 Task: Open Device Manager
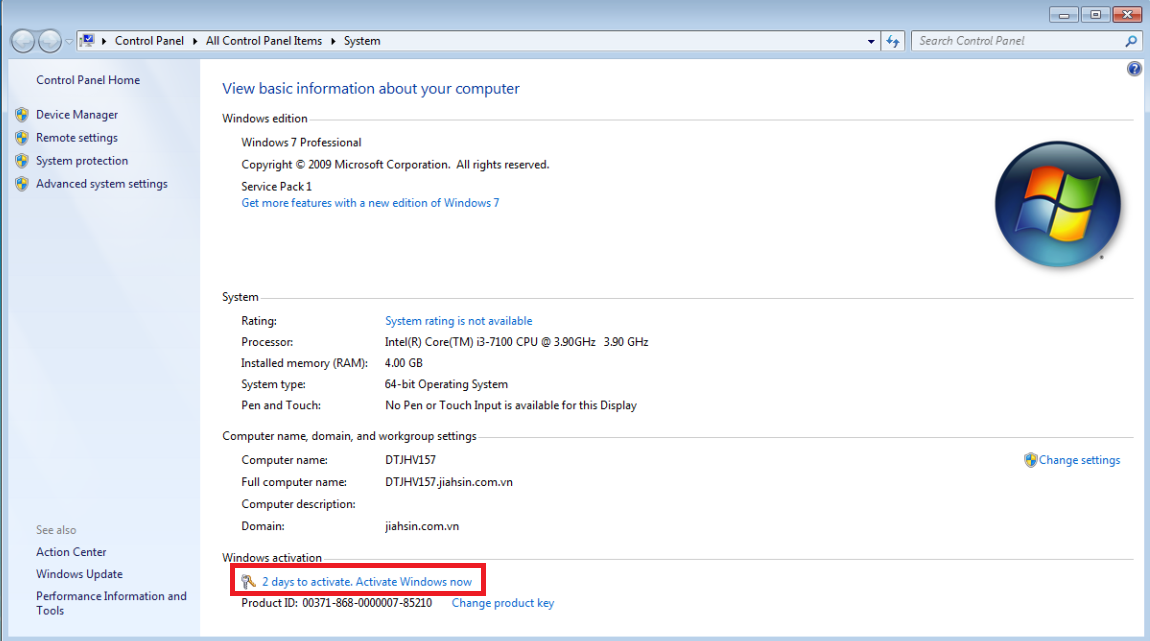(77, 114)
